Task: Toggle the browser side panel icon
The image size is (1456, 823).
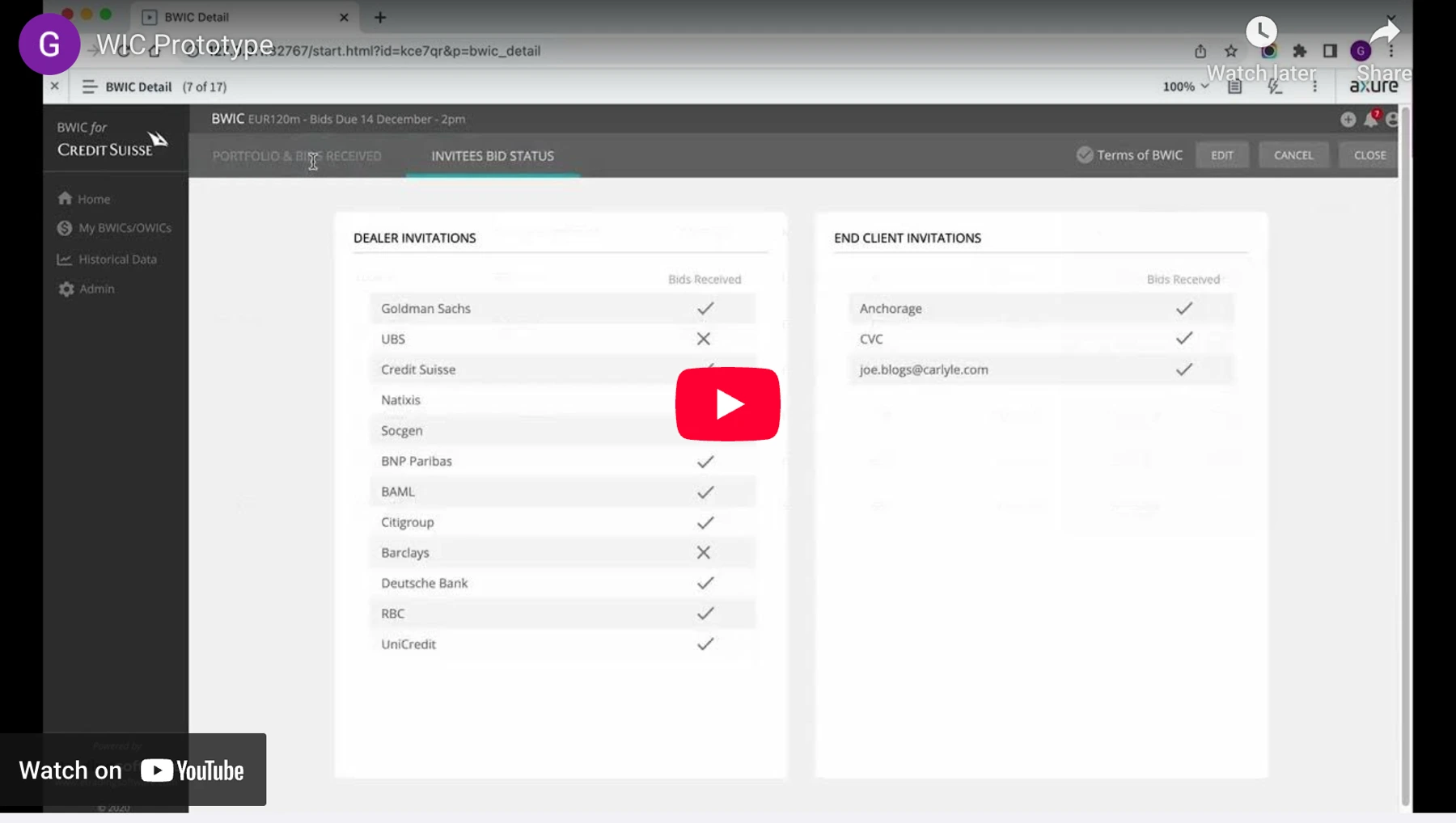Action: click(1330, 51)
